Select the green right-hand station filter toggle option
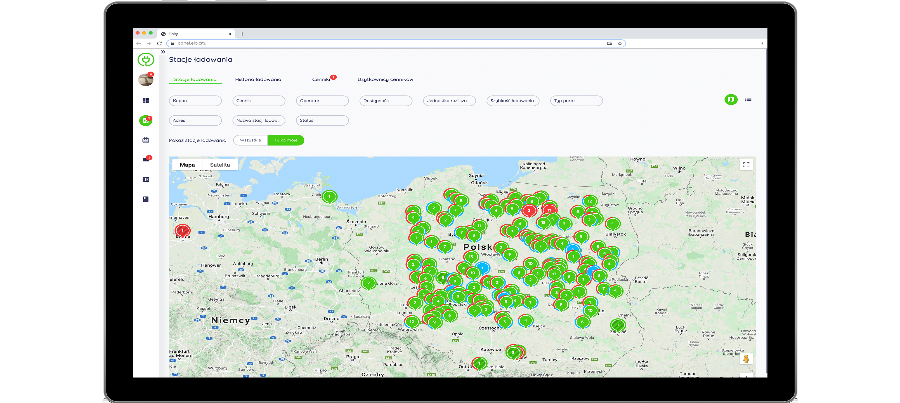The width and height of the screenshot is (900, 403). tap(286, 140)
